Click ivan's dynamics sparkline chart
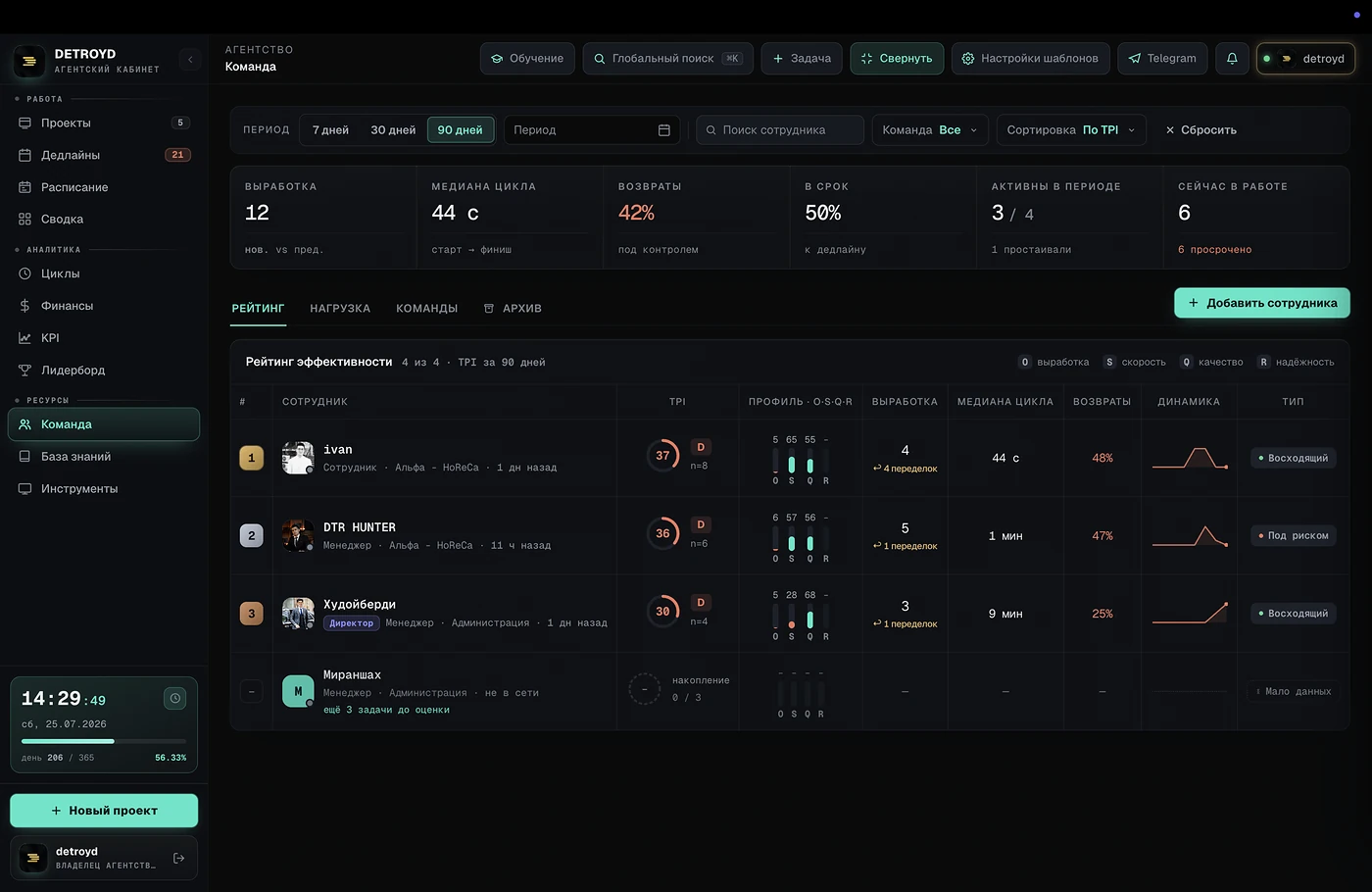Viewport: 1372px width, 892px height. 1190,458
